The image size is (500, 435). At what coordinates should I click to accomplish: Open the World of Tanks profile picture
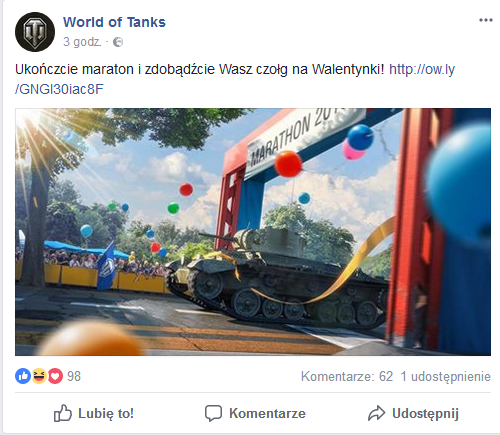click(x=35, y=32)
